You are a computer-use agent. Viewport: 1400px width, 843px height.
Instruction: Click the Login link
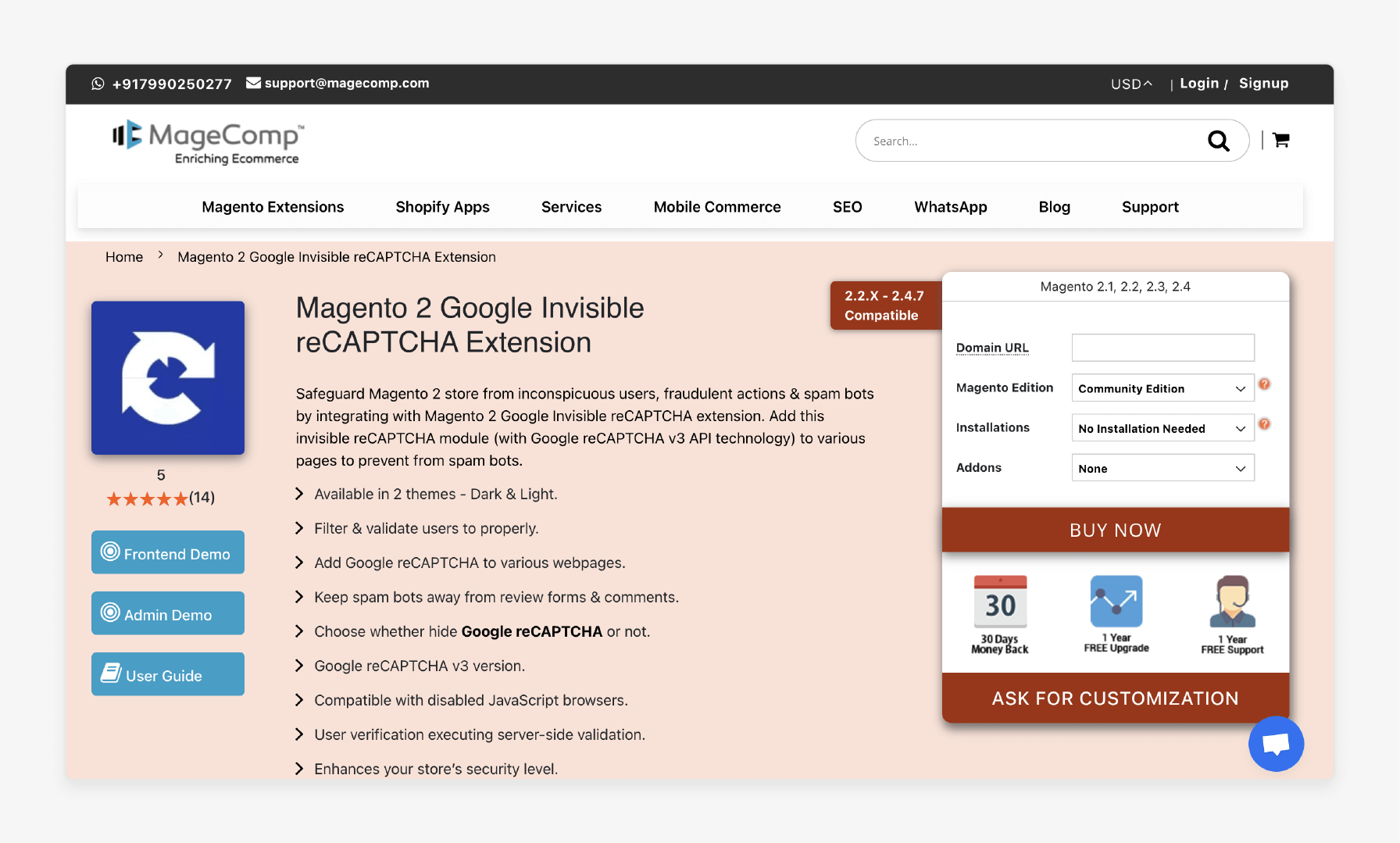tap(1199, 83)
